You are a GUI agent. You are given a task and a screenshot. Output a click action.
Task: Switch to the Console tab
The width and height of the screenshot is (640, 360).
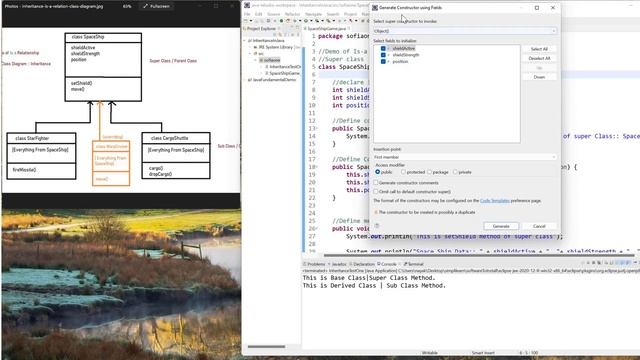click(x=387, y=264)
